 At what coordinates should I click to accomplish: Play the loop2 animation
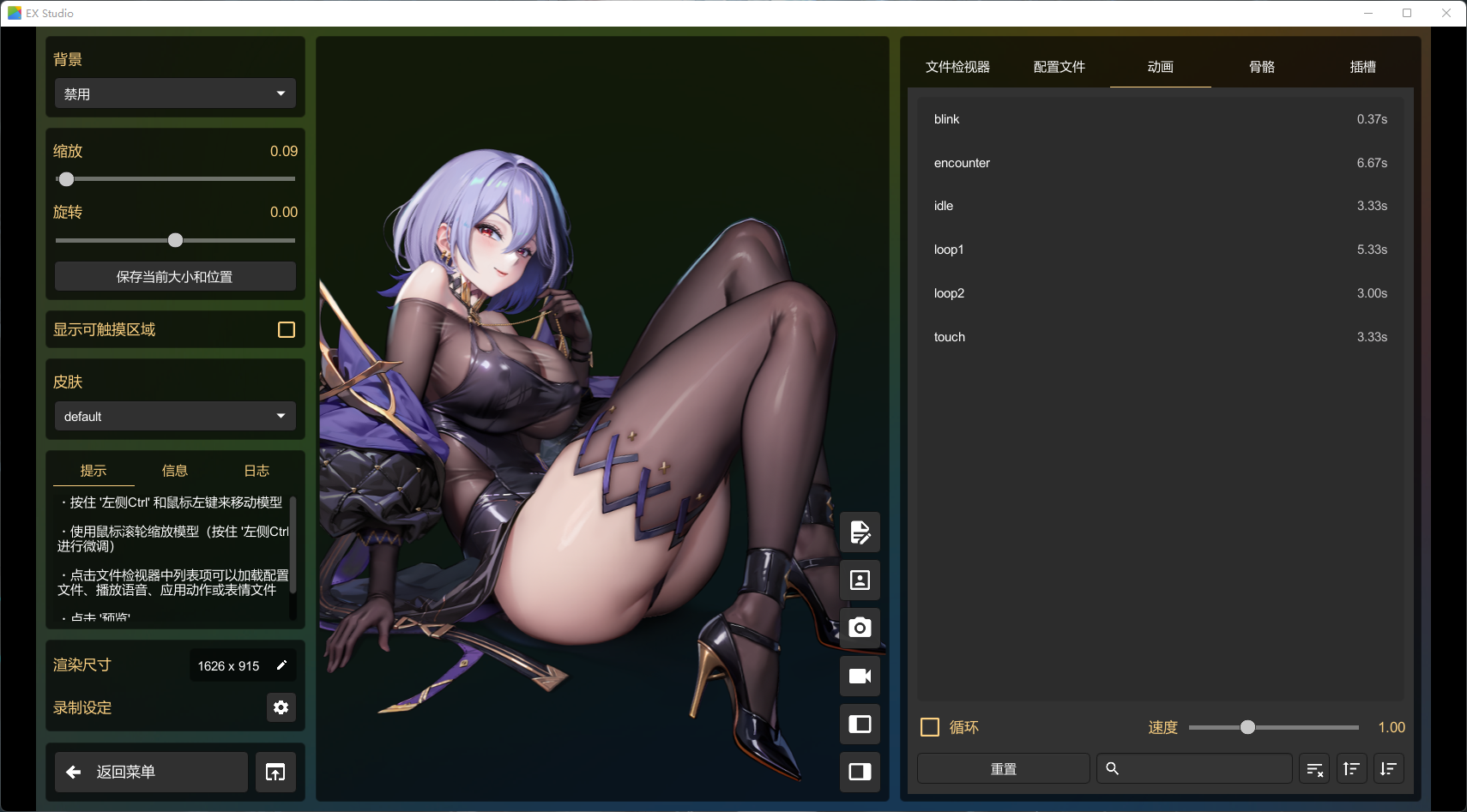(1161, 293)
